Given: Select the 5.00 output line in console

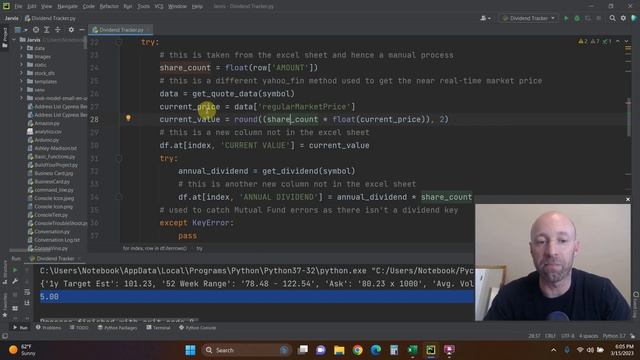Looking at the screenshot, I should pos(257,297).
